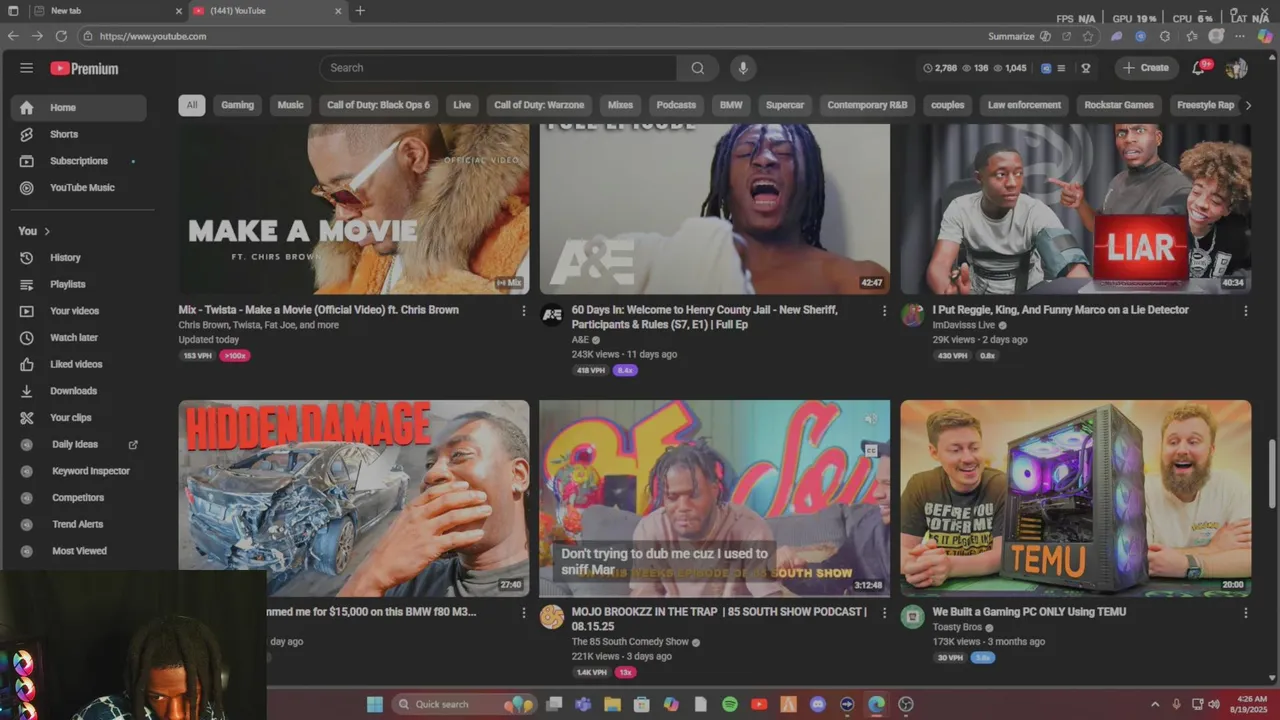Screen dimensions: 1280x720
Task: Reload the page with the refresh icon
Action: tap(61, 36)
